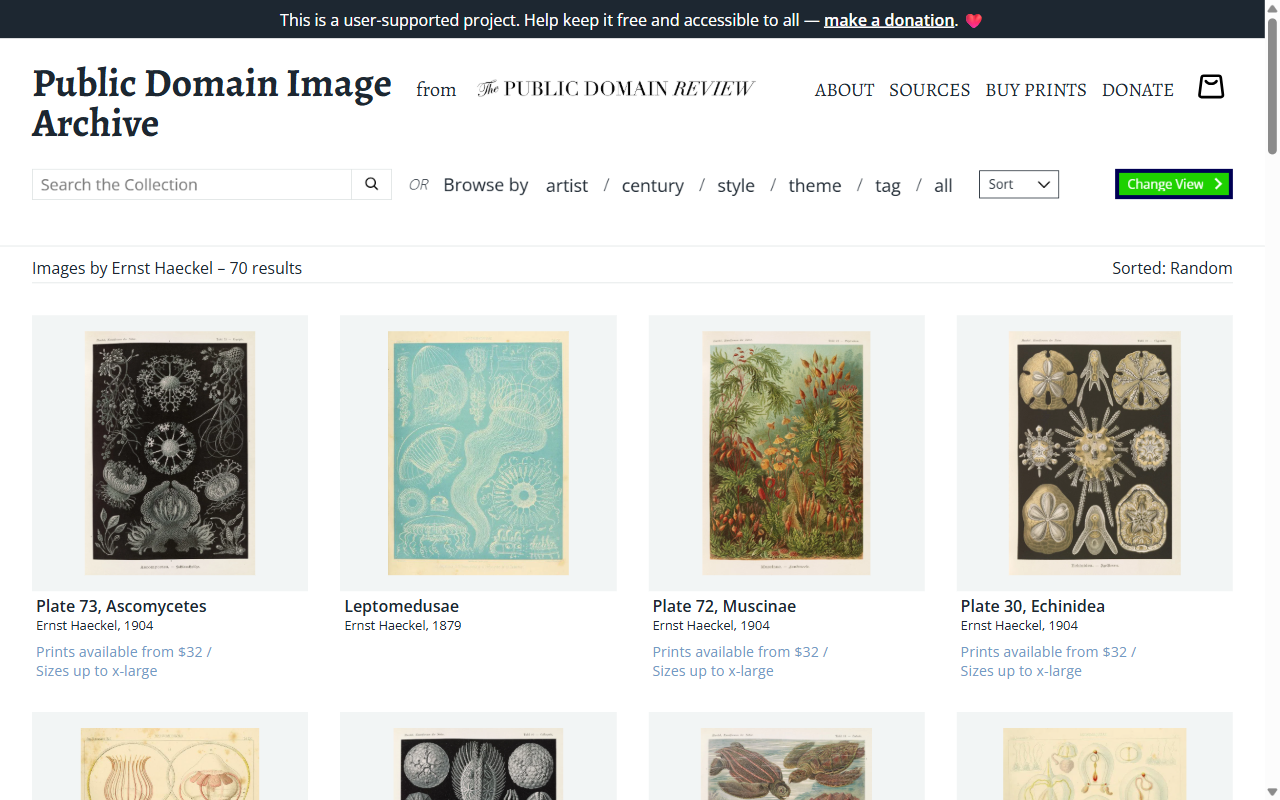1280x800 pixels.
Task: Click prints link under Plate 72, Muscinae
Action: [740, 661]
